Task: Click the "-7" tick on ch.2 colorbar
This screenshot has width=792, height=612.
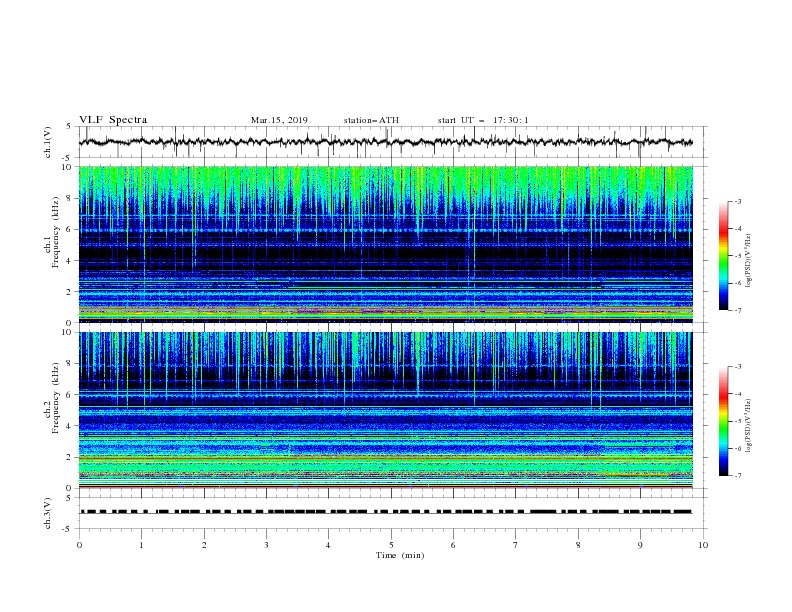Action: click(738, 476)
